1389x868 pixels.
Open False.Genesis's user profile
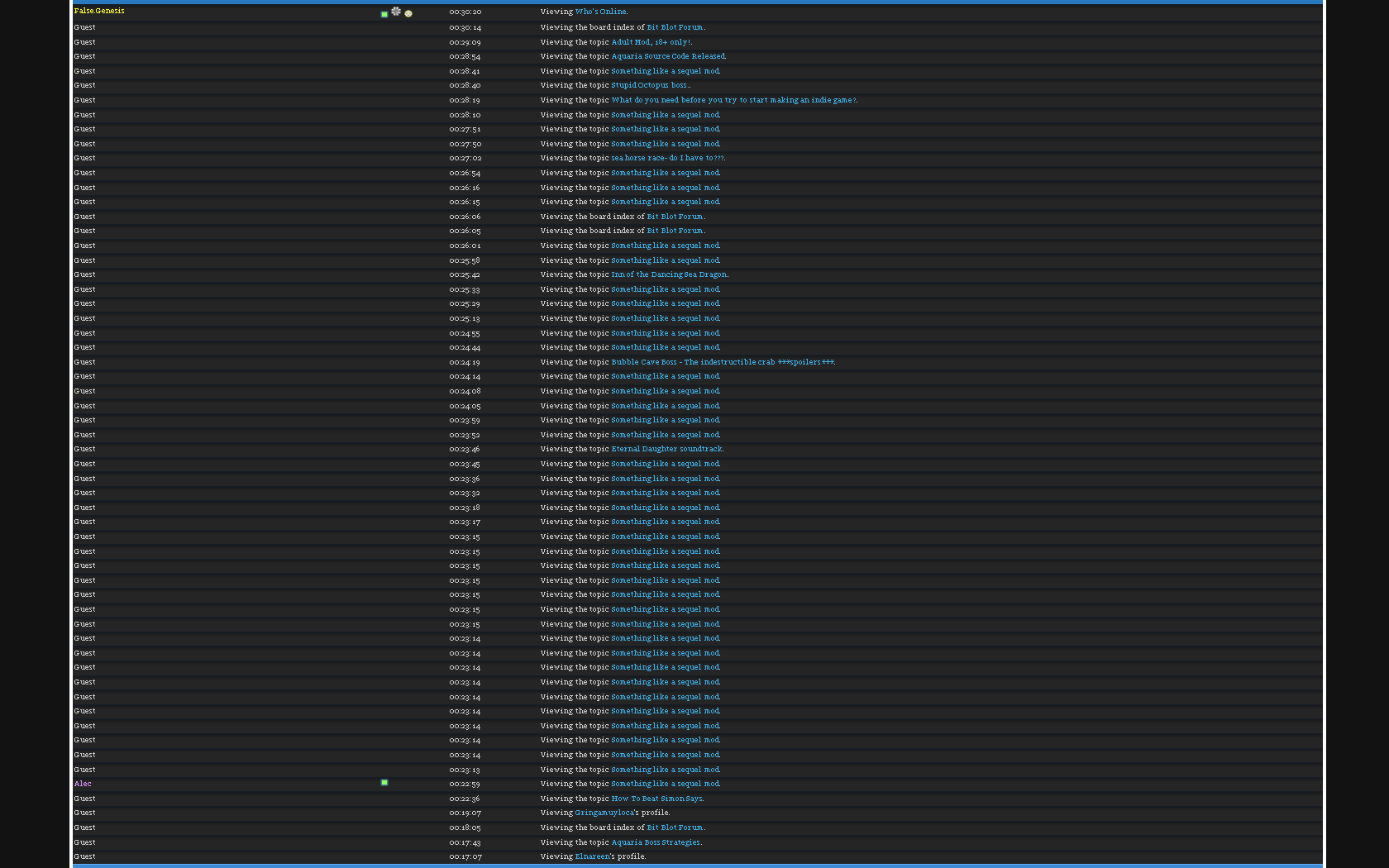(99, 11)
